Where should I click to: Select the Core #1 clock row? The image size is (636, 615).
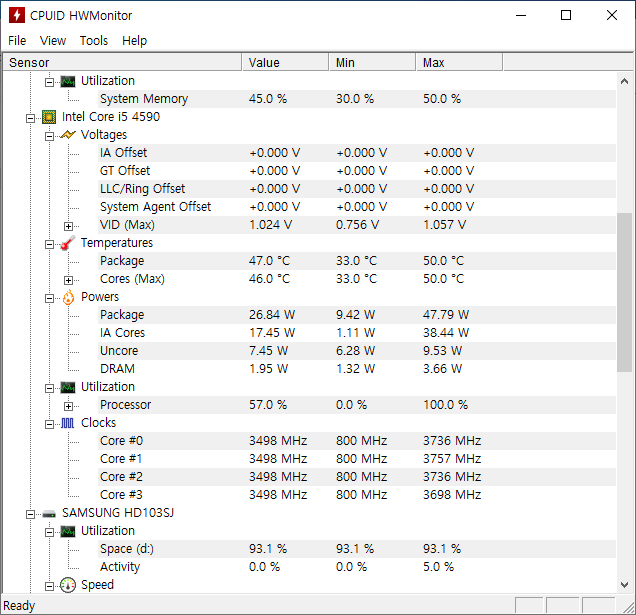click(357, 459)
